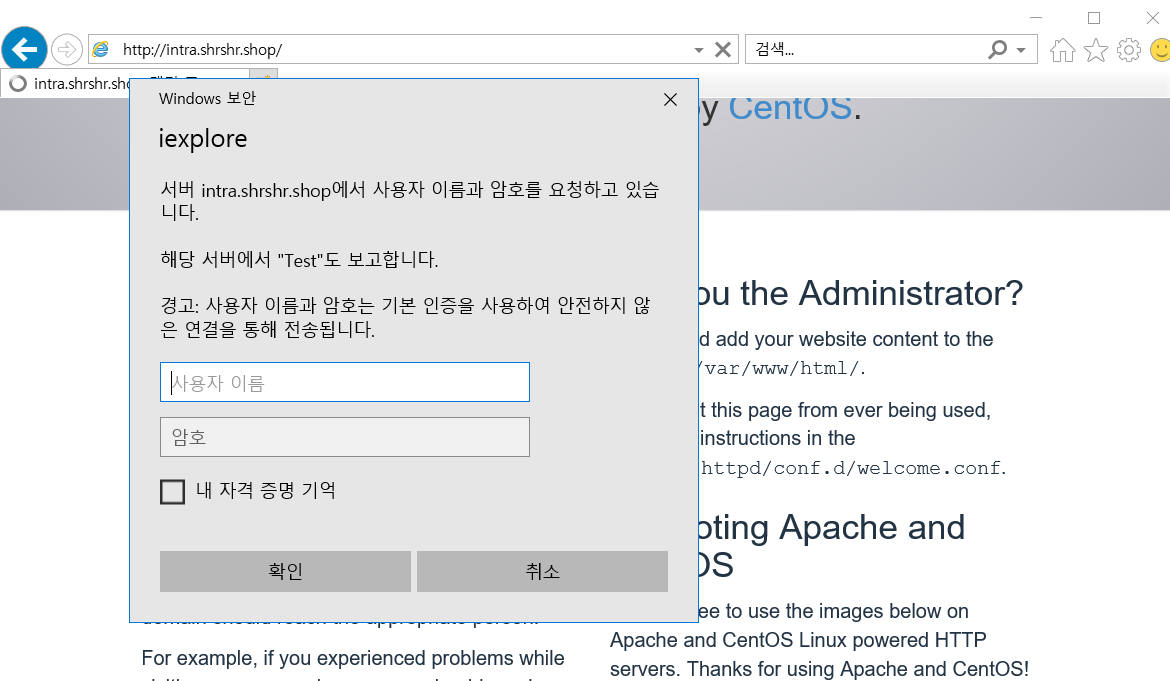Open the Home page icon

(1063, 50)
